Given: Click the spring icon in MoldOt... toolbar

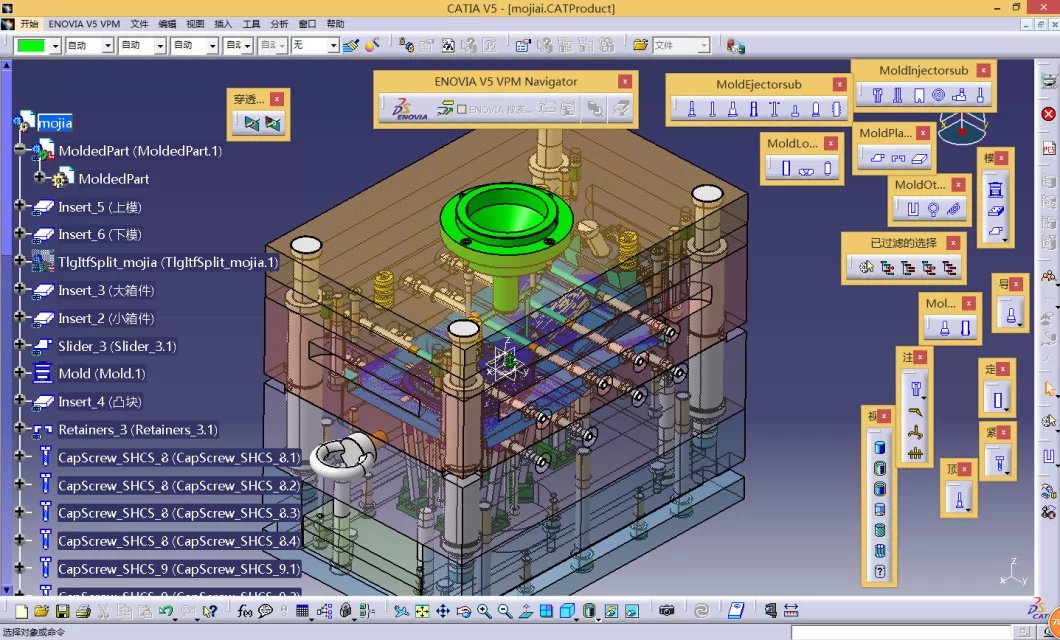Looking at the screenshot, I should (954, 210).
